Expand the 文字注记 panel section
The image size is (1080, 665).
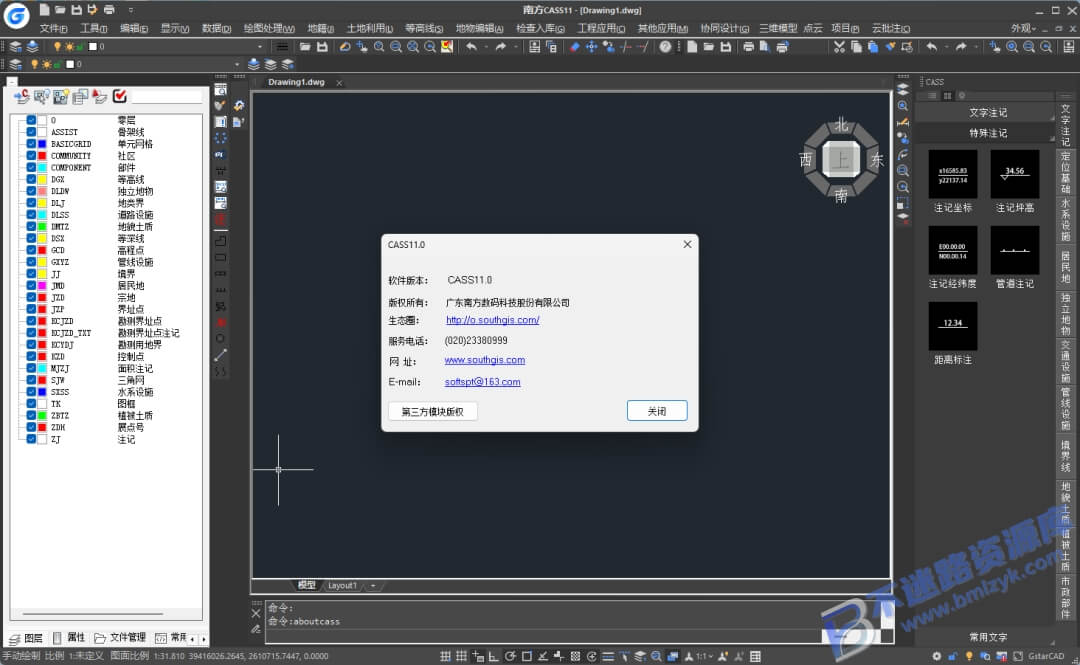987,112
